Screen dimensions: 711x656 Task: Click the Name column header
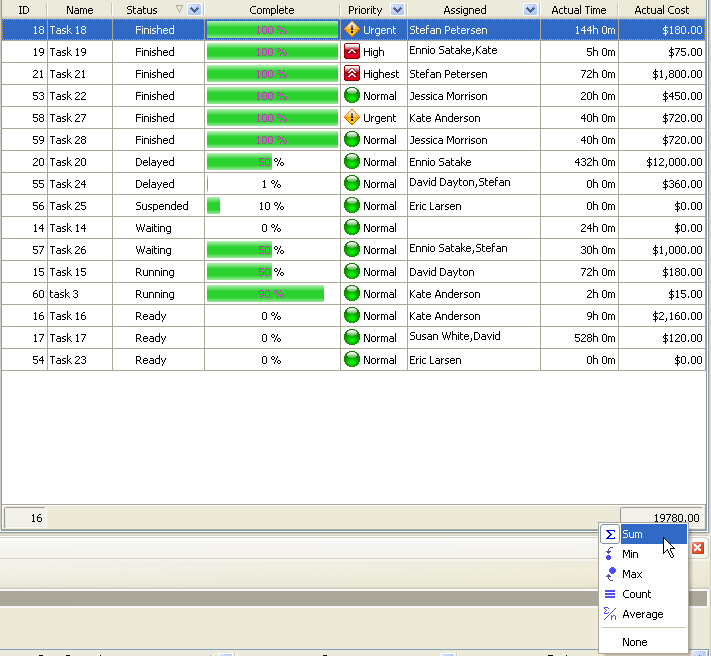(x=80, y=10)
